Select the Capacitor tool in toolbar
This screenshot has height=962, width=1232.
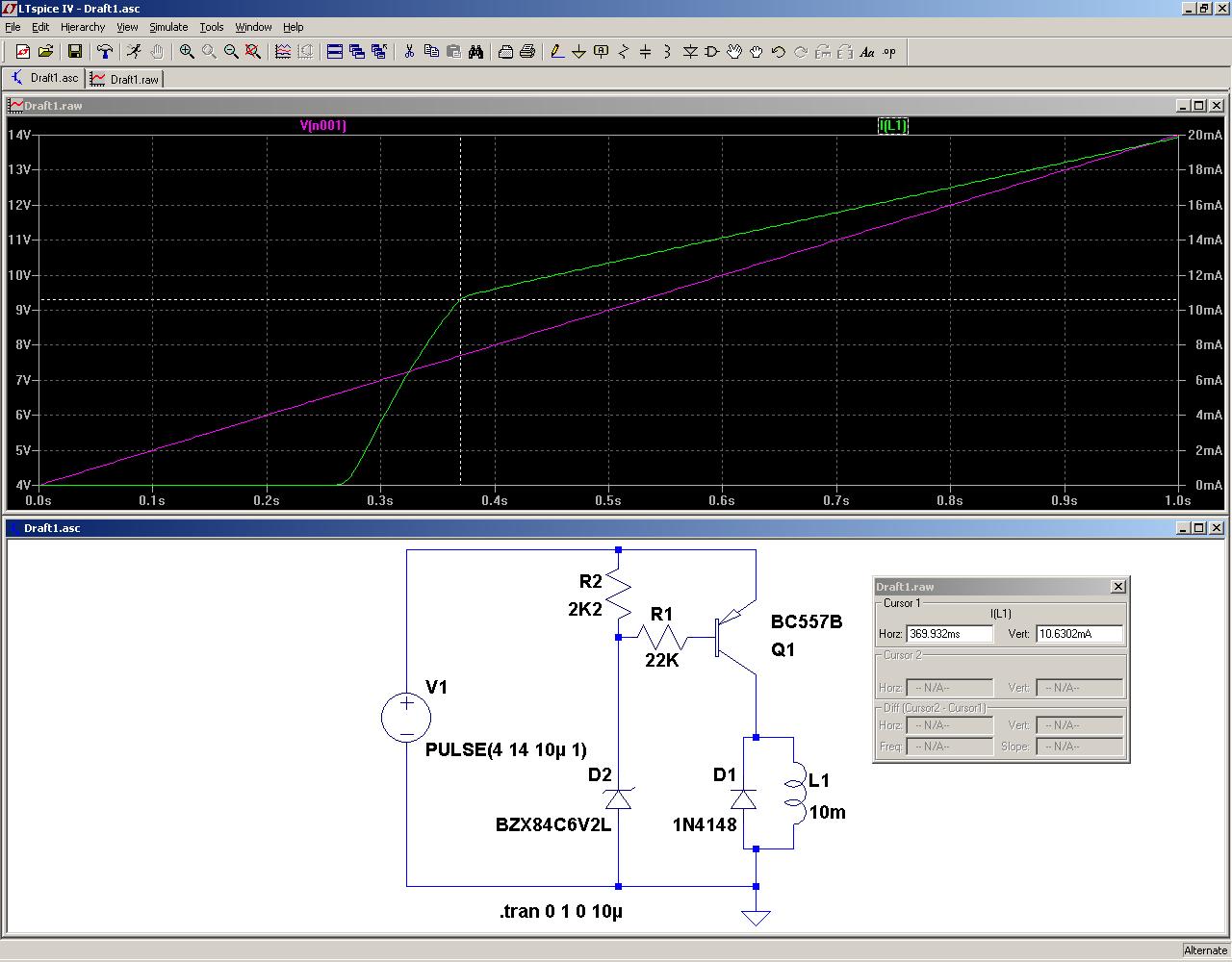pos(646,52)
